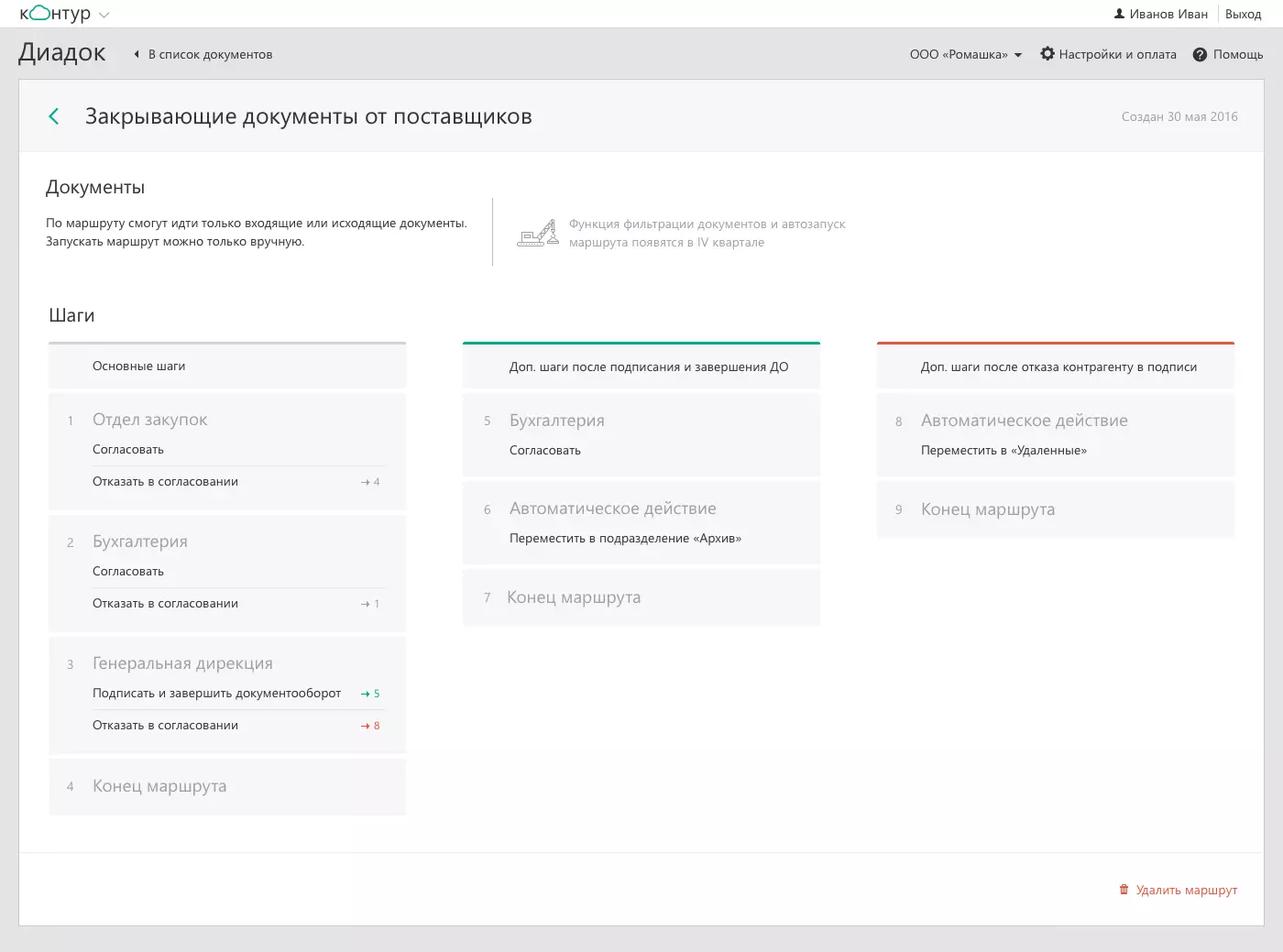Viewport: 1283px width, 952px height.
Task: Click Подписать и завершить документооборот
Action: tap(216, 693)
